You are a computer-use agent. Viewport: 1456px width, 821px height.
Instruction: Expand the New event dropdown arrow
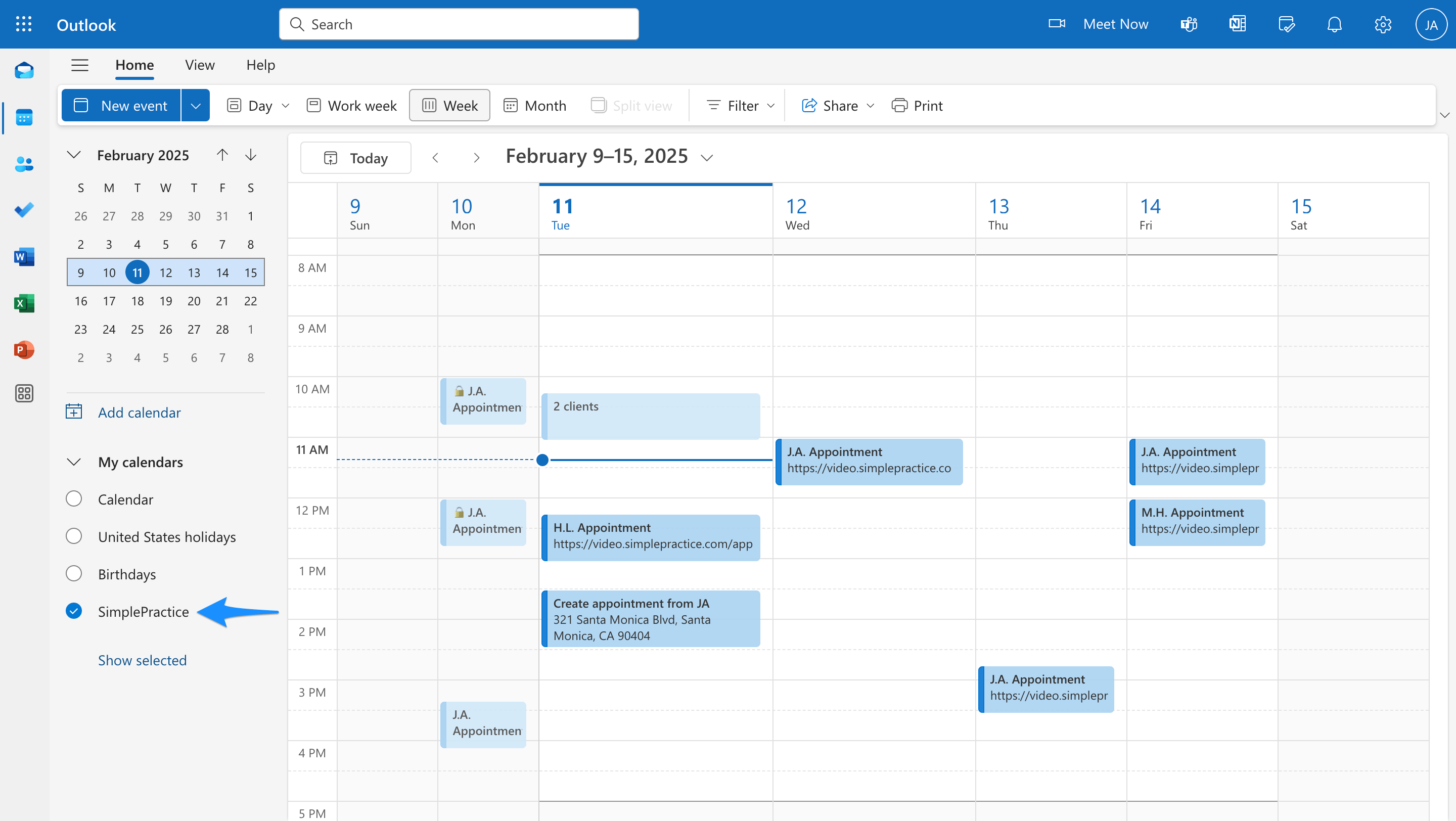[196, 106]
